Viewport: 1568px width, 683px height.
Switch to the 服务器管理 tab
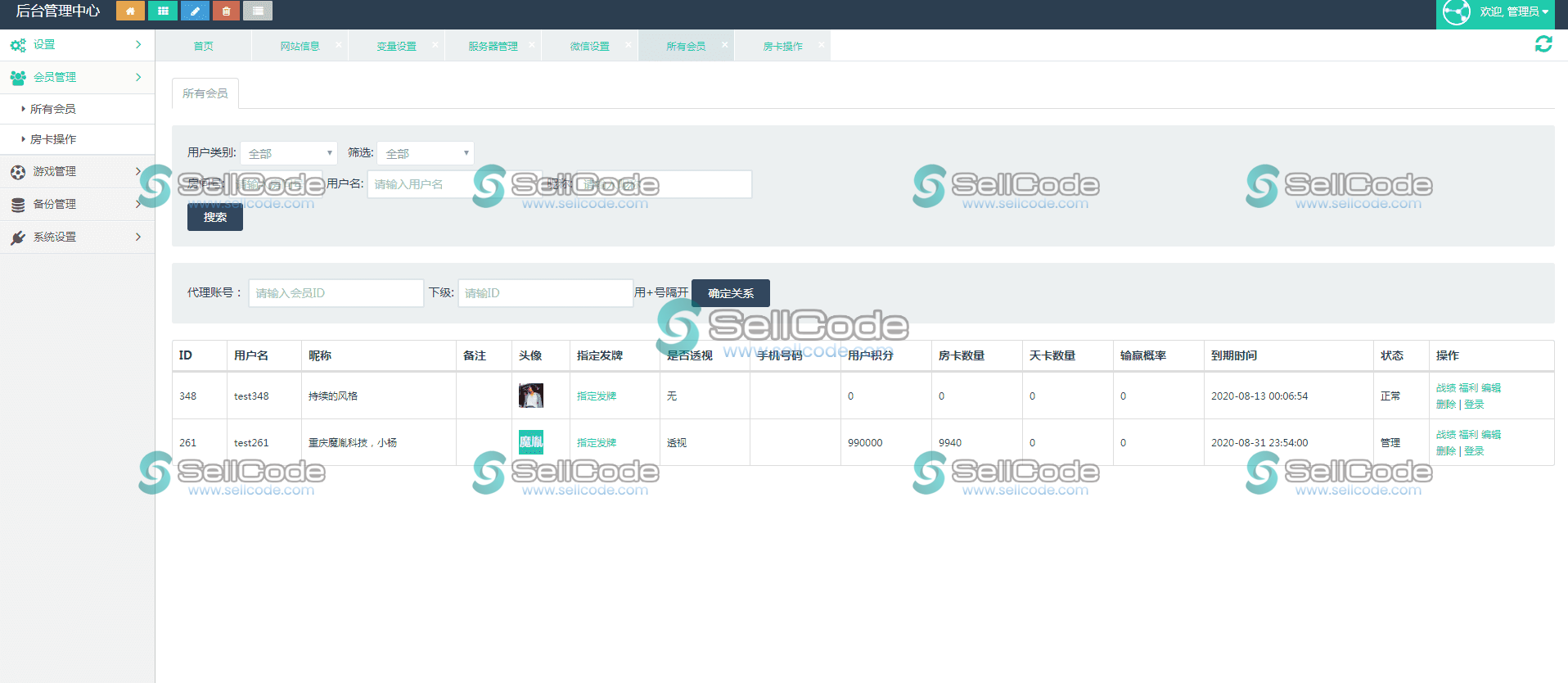(x=492, y=46)
